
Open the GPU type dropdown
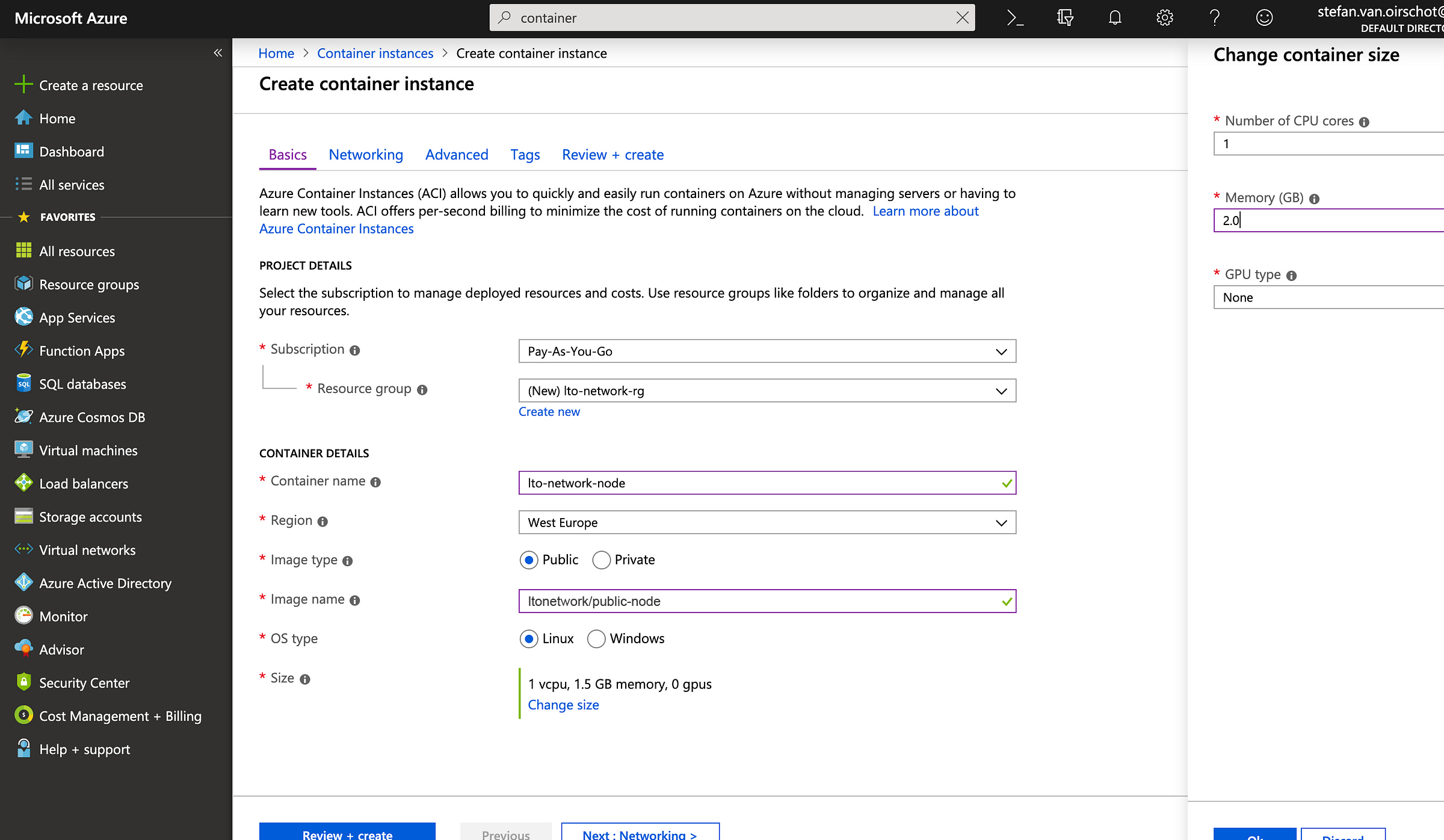tap(1328, 297)
